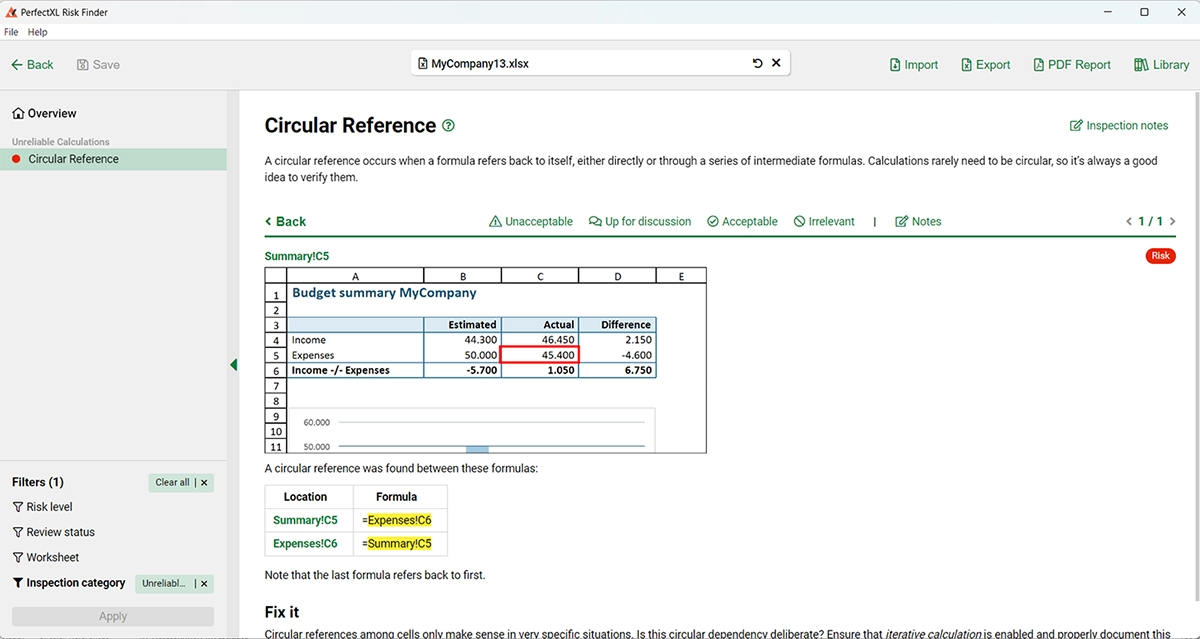Click the Clear all filters button

pos(173,483)
